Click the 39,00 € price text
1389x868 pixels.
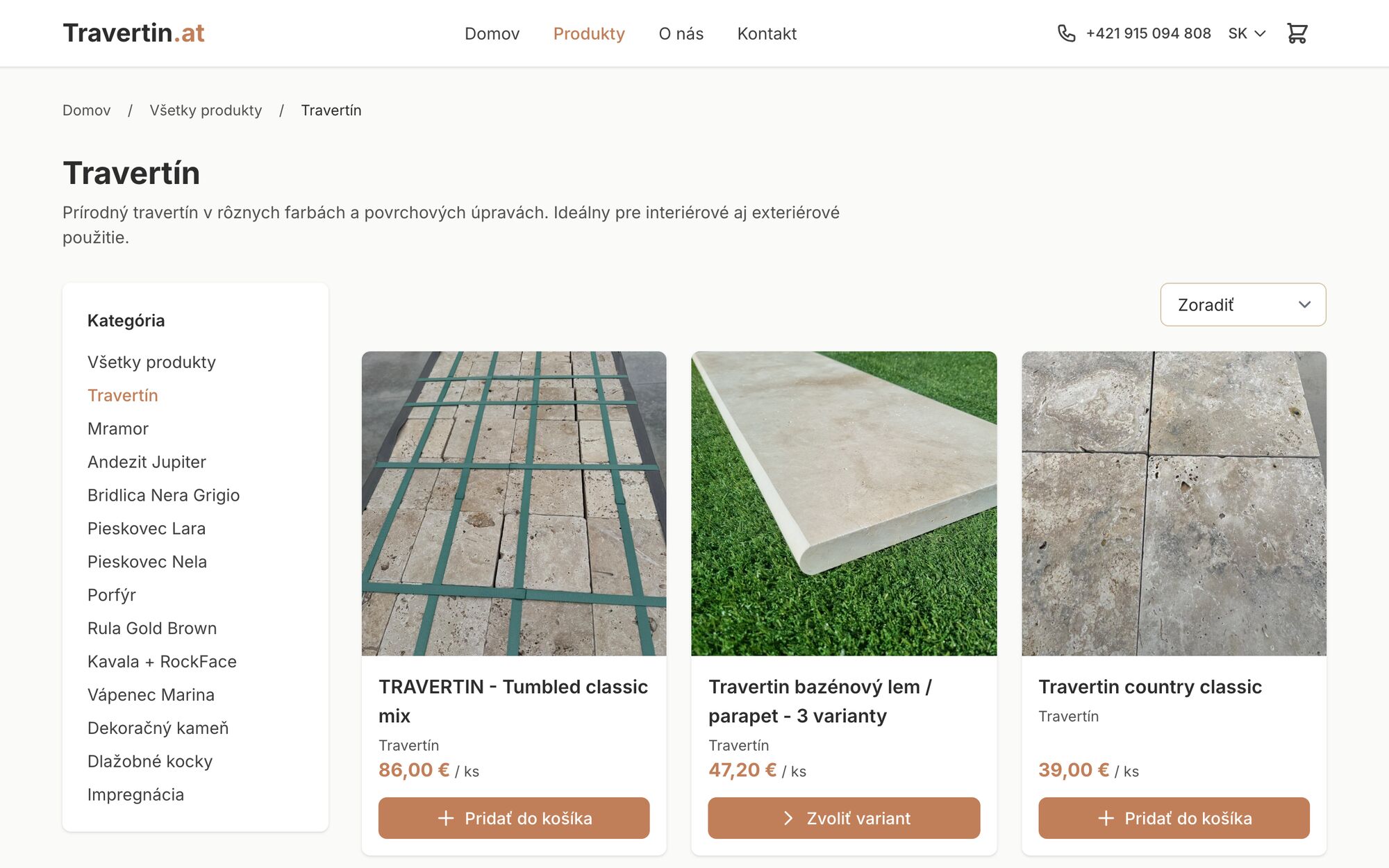tap(1074, 770)
